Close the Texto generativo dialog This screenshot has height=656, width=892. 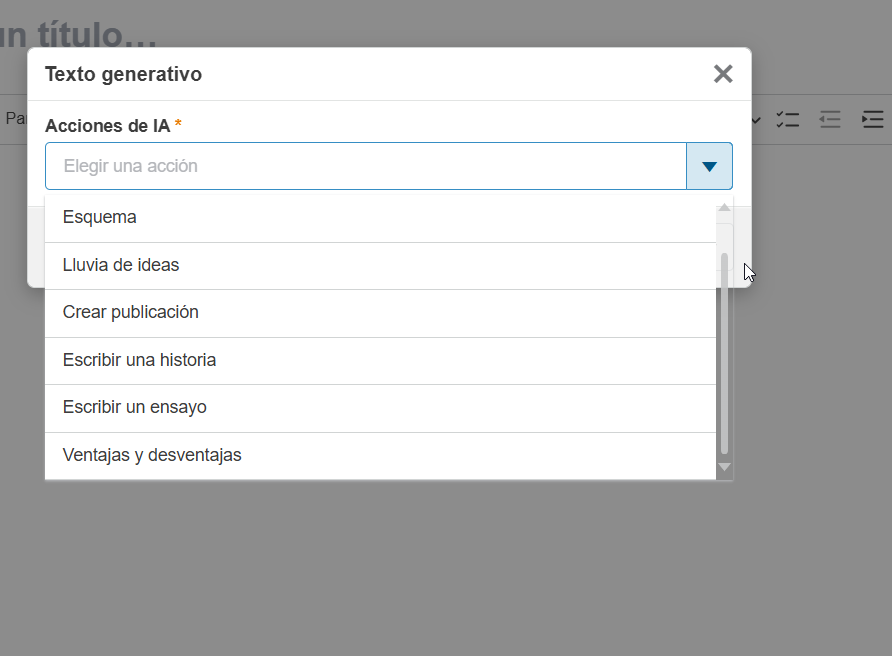723,74
